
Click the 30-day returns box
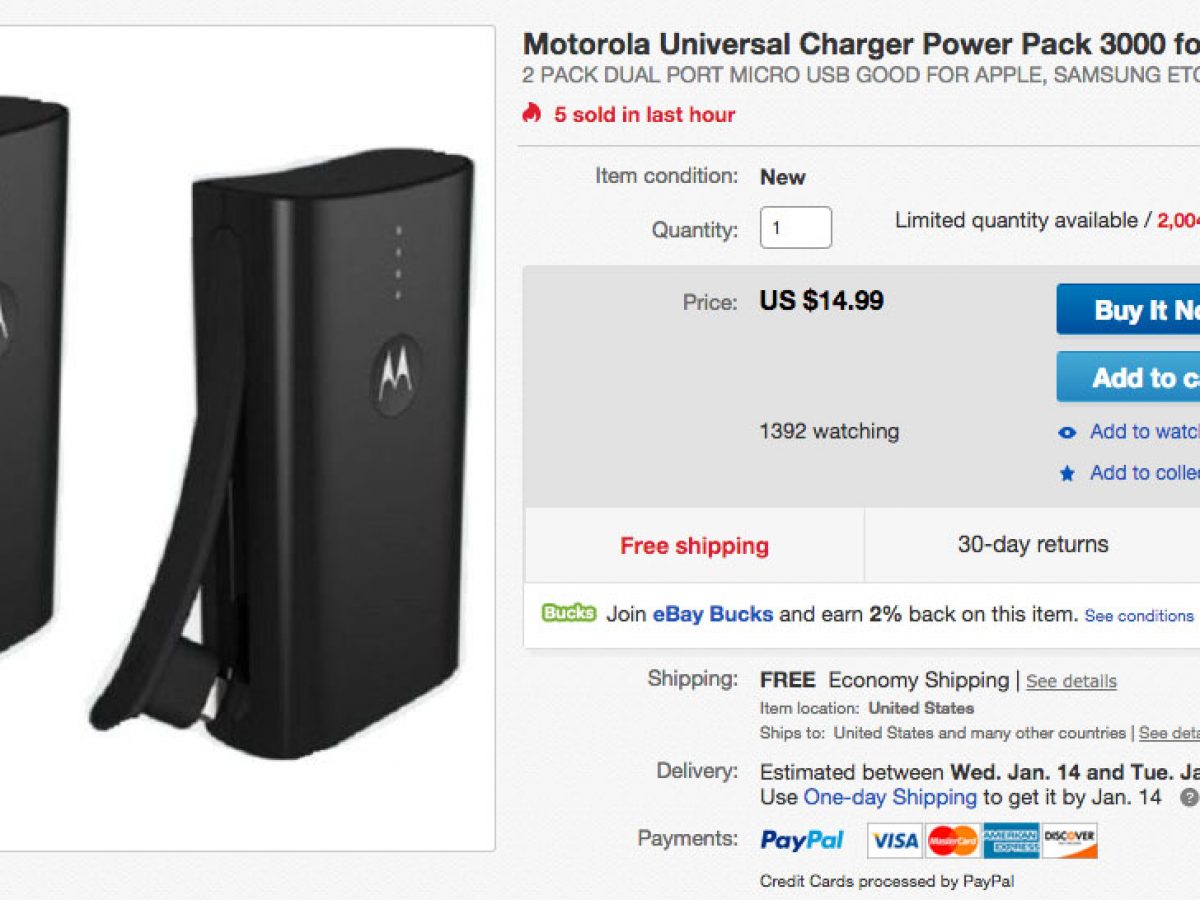coord(1032,545)
